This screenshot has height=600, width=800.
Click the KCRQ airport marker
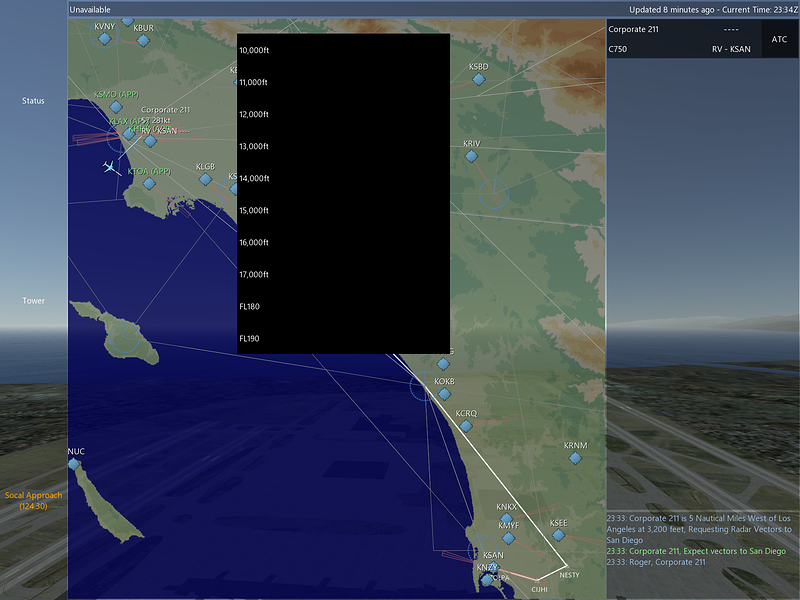(x=466, y=426)
